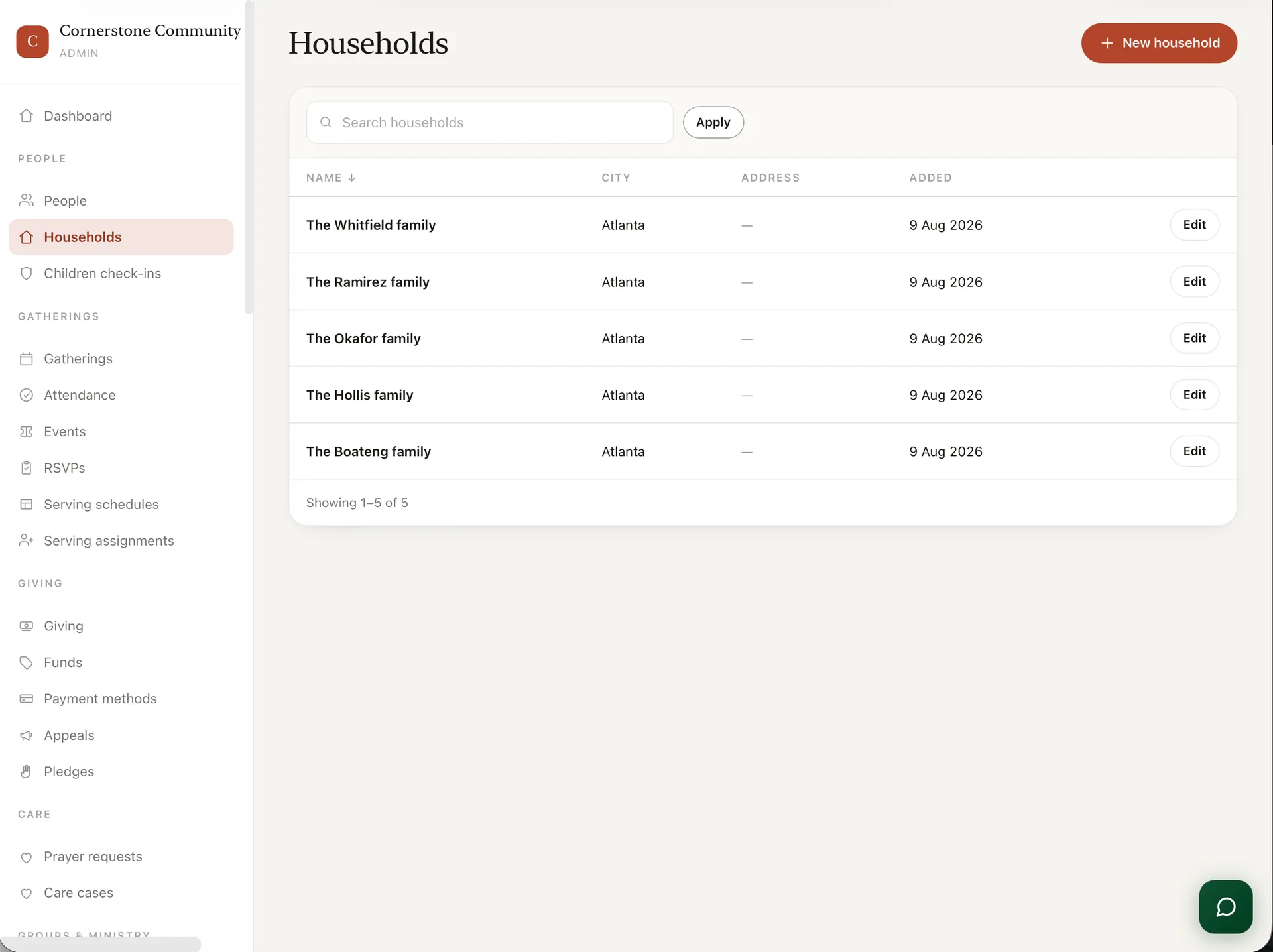Click the Prayer requests heart icon
The image size is (1273, 952).
tap(27, 857)
